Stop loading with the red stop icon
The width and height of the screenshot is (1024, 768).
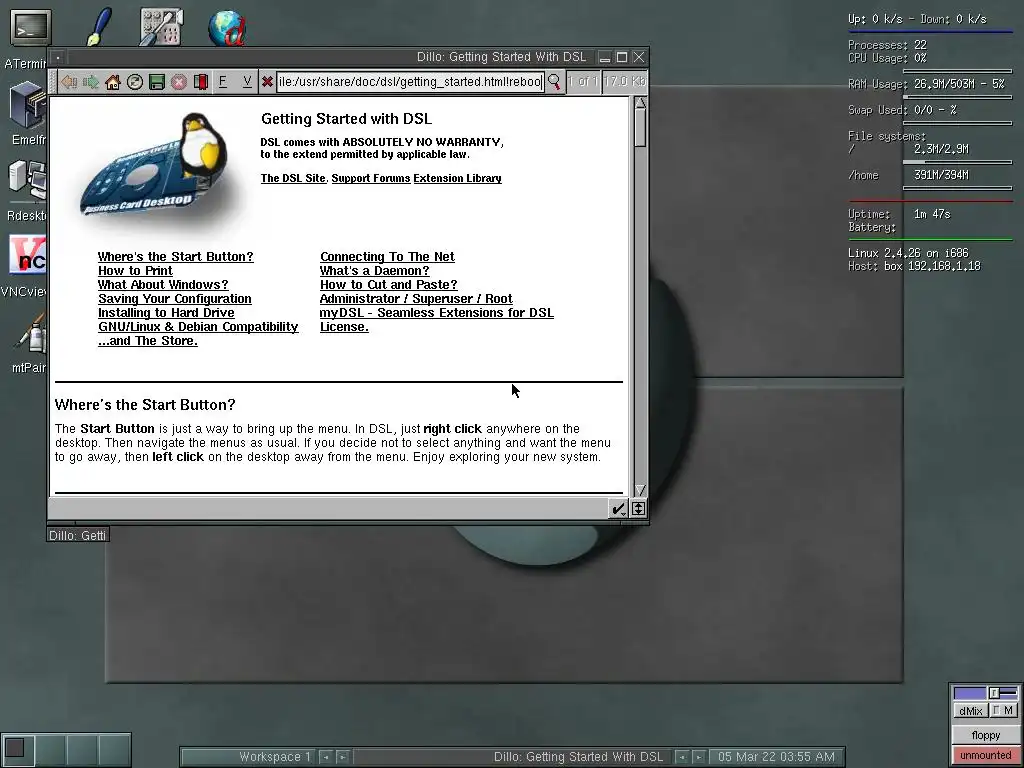tap(179, 82)
